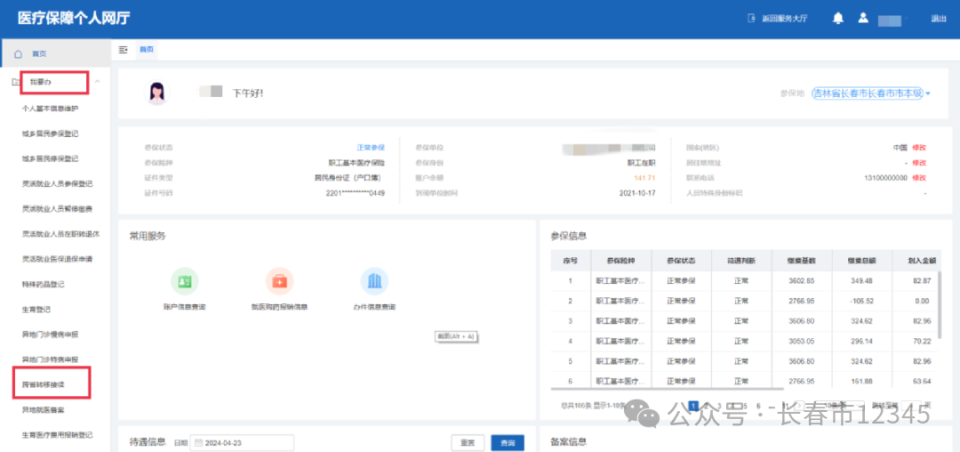Go to pagination page 6
This screenshot has width=960, height=452.
click(x=757, y=405)
